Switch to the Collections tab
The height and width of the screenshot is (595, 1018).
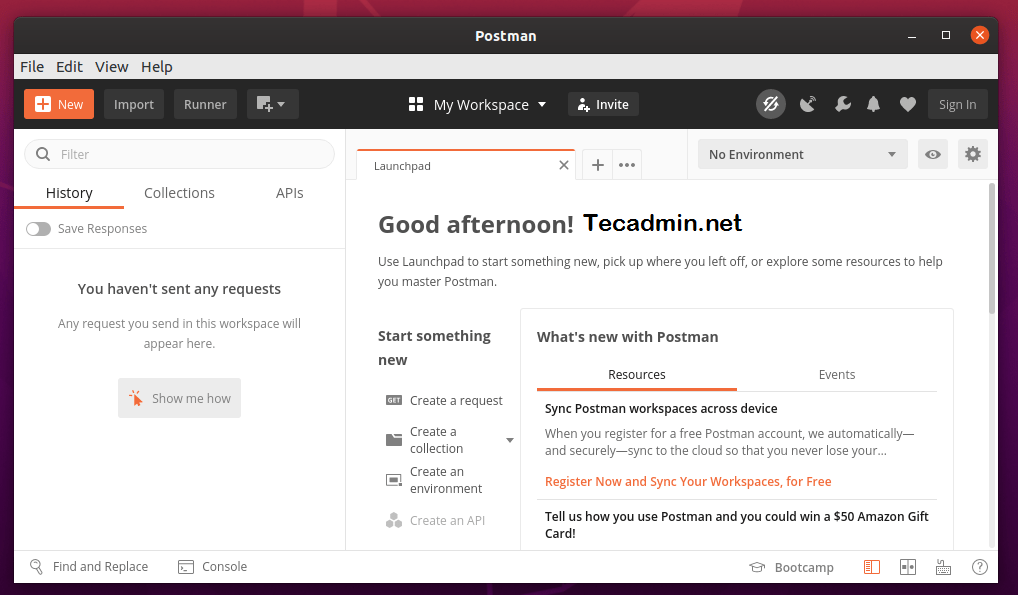click(x=179, y=193)
